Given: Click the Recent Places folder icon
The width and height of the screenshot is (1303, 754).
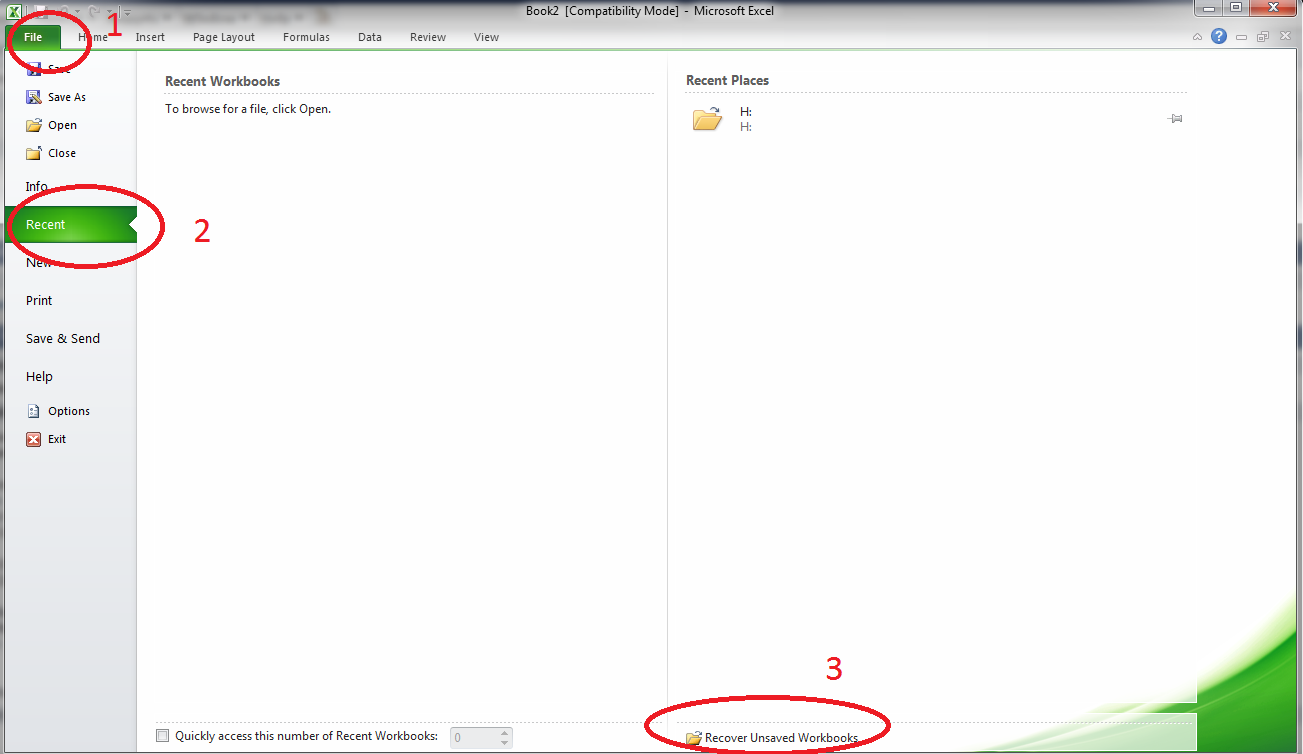Looking at the screenshot, I should click(707, 119).
